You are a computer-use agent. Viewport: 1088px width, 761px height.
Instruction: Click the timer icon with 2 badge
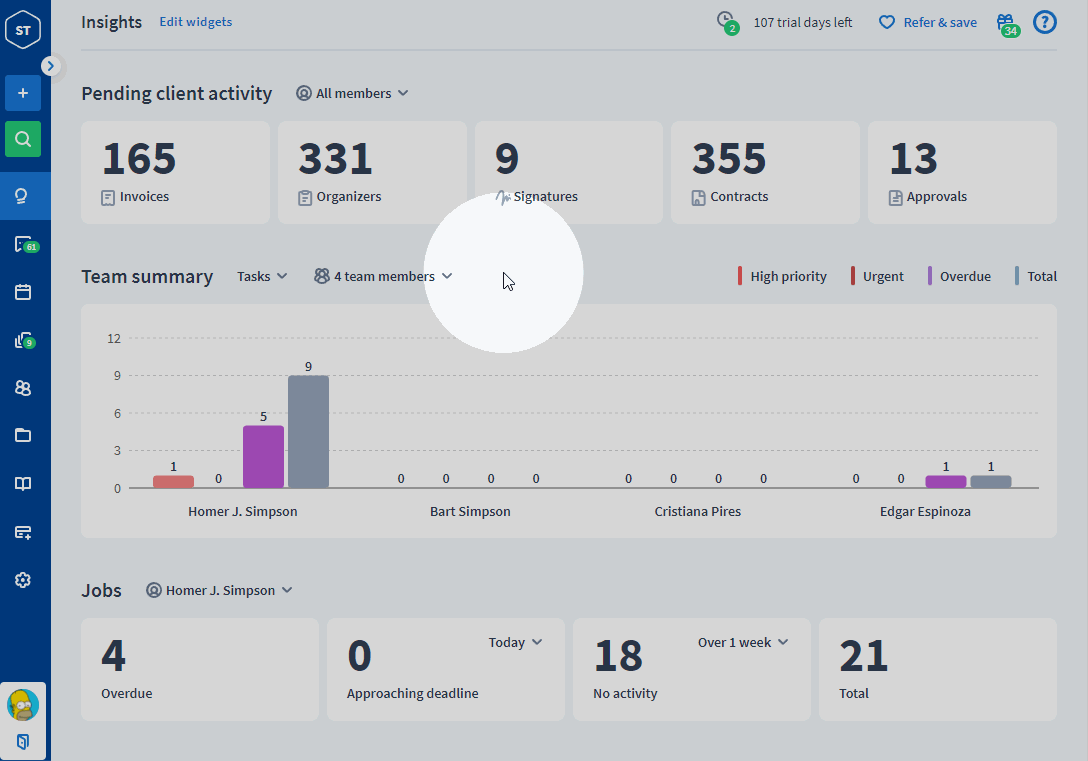[x=726, y=21]
